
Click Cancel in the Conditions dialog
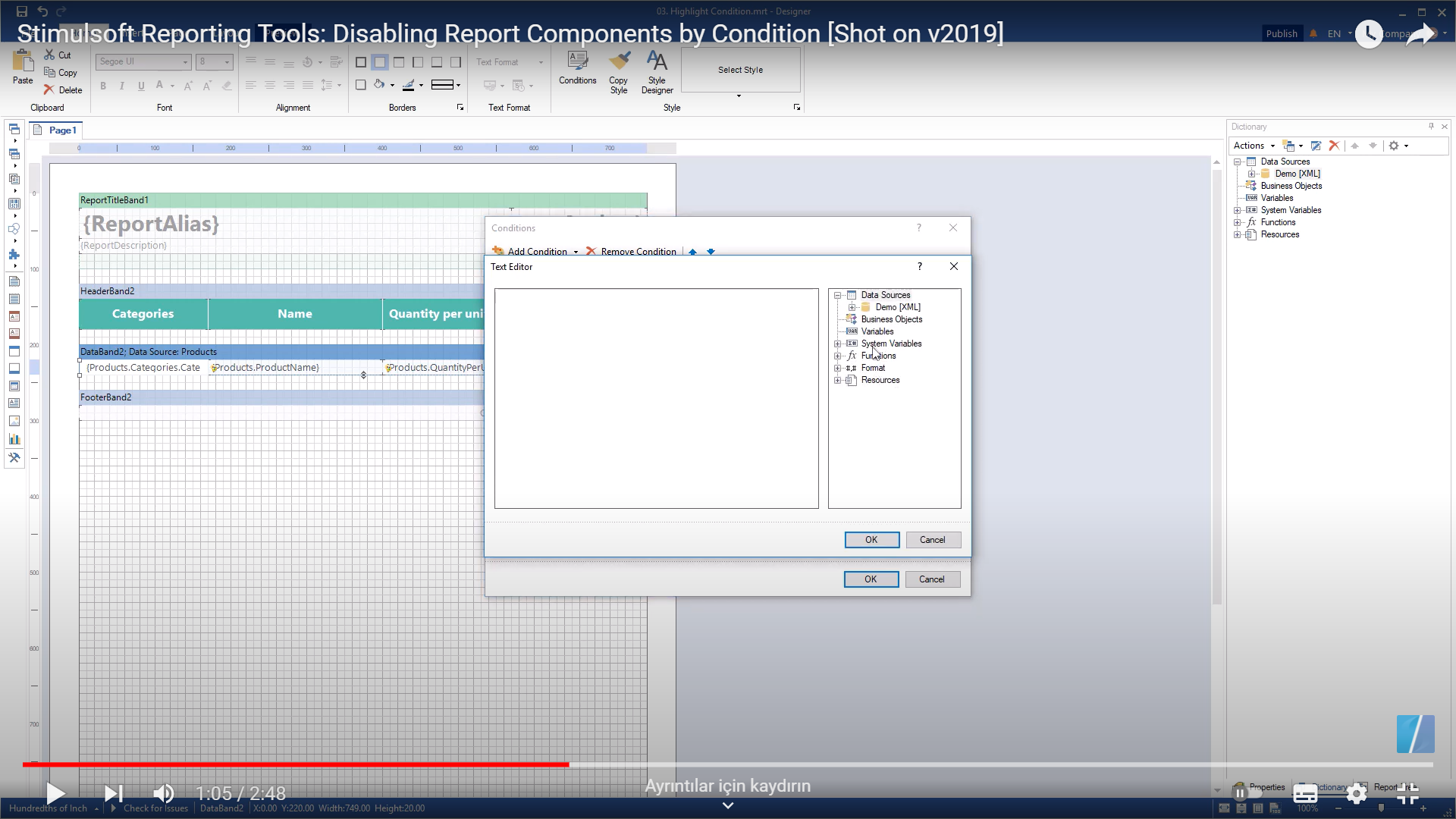933,579
